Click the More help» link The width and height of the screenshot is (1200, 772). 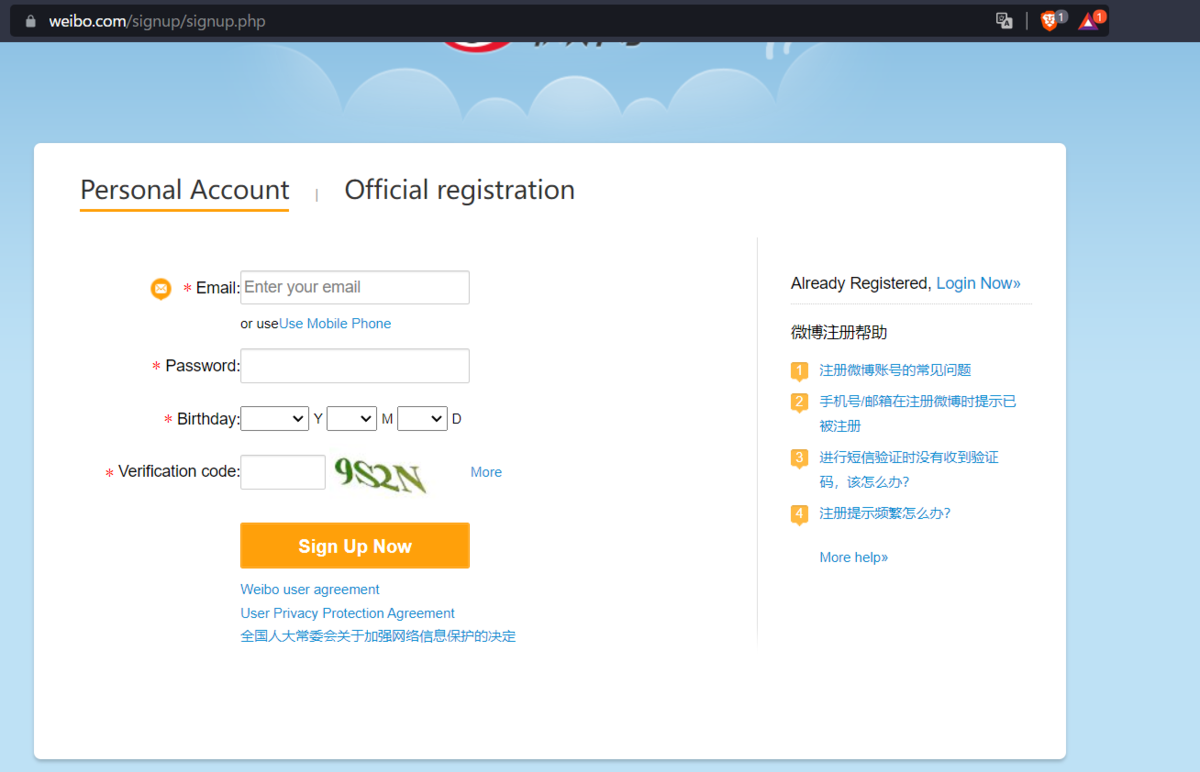854,558
